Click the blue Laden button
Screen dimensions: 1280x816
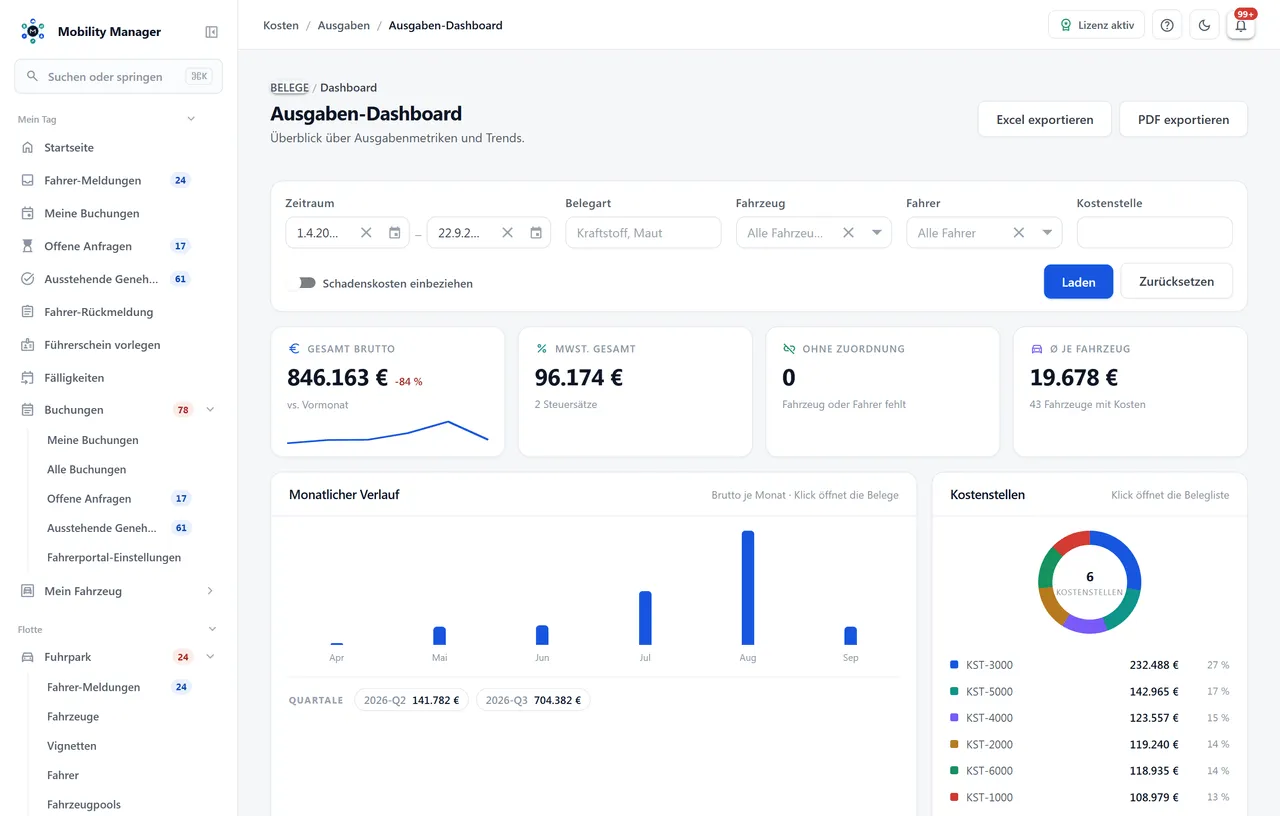1079,282
